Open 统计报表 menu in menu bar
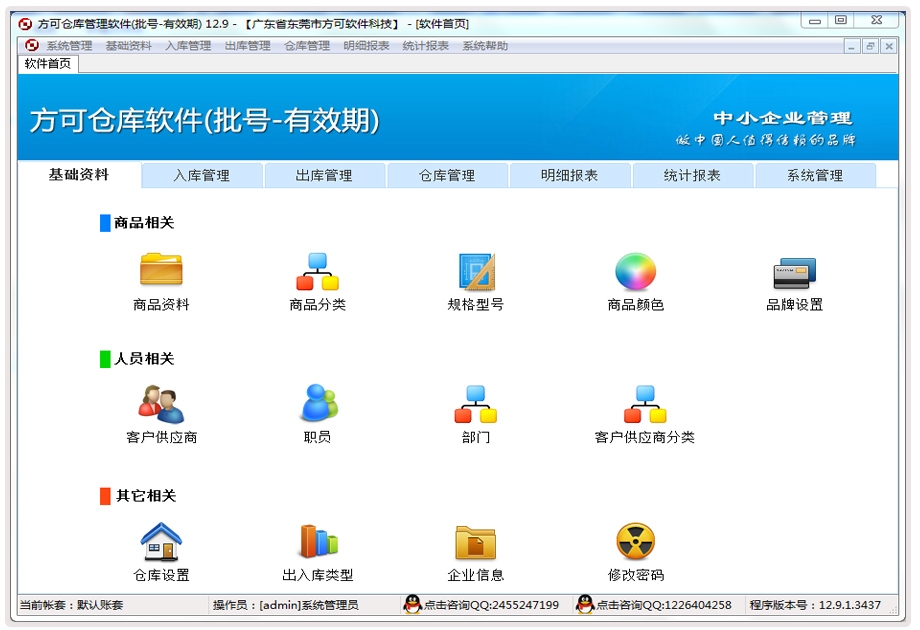The image size is (920, 630). coord(425,46)
